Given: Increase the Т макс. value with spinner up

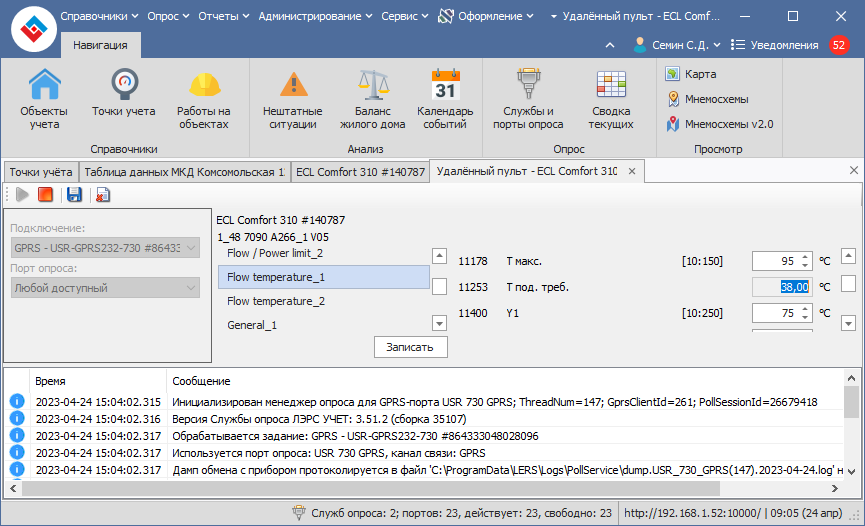Looking at the screenshot, I should coord(805,257).
